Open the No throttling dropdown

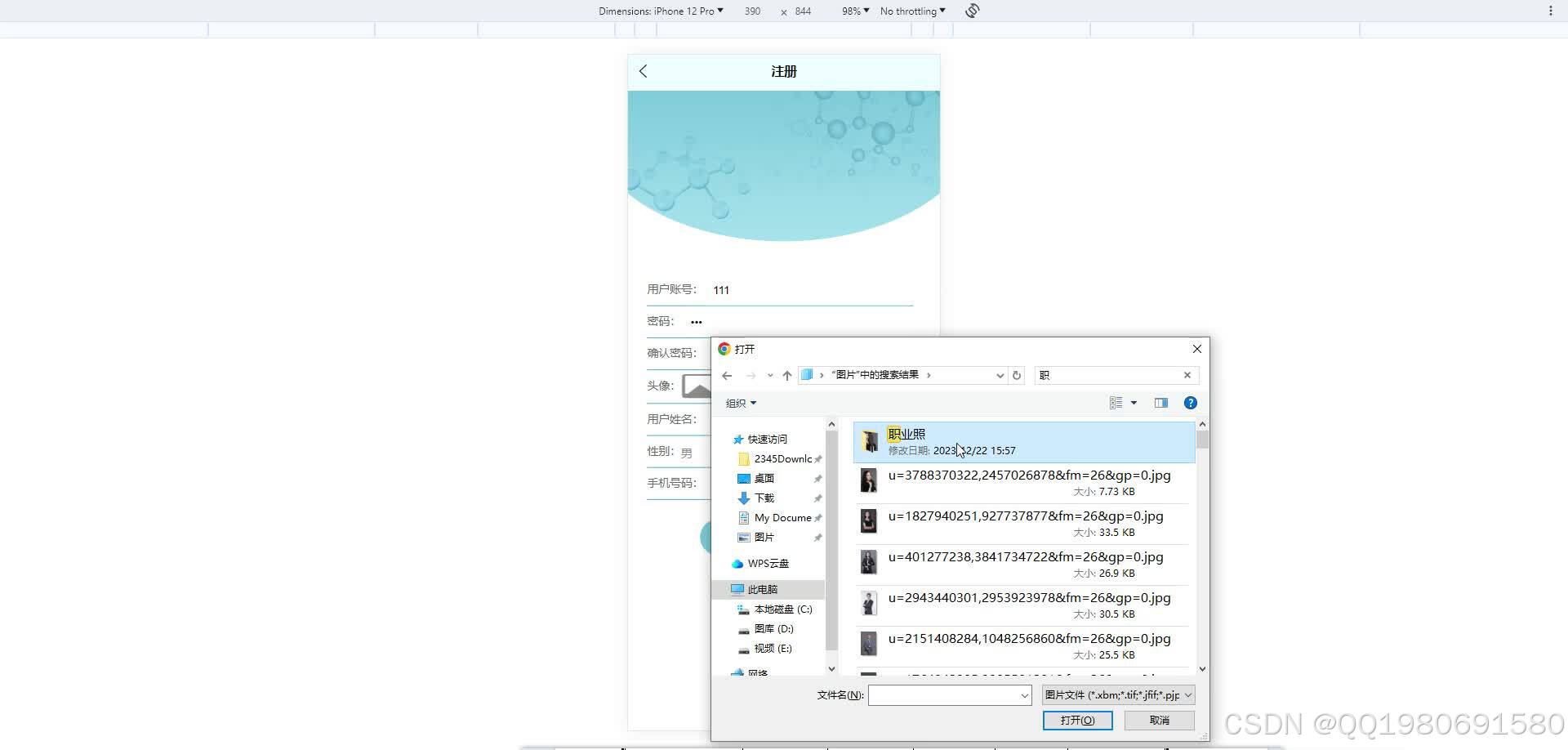pyautogui.click(x=911, y=11)
